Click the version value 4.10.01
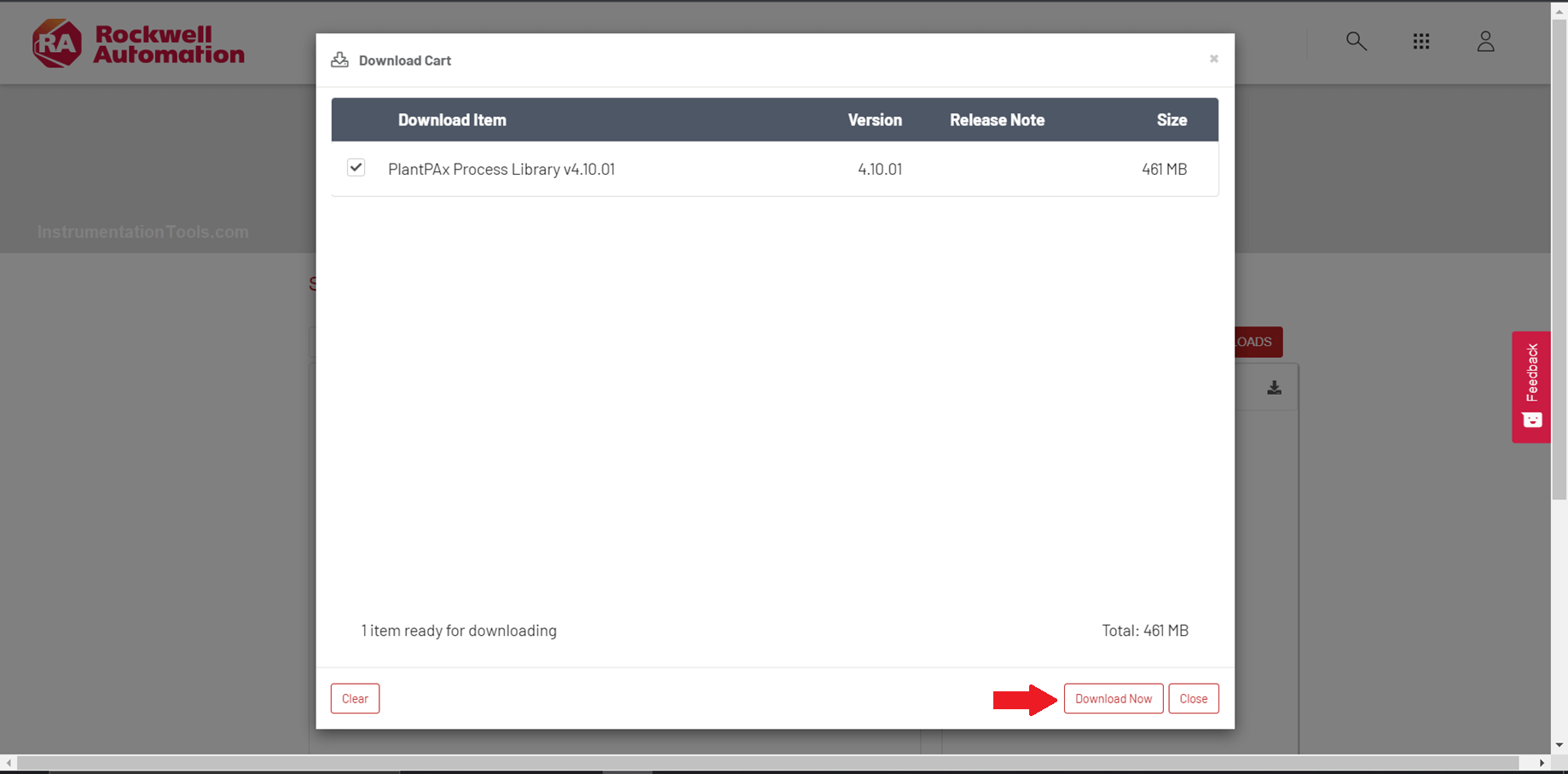 point(880,169)
